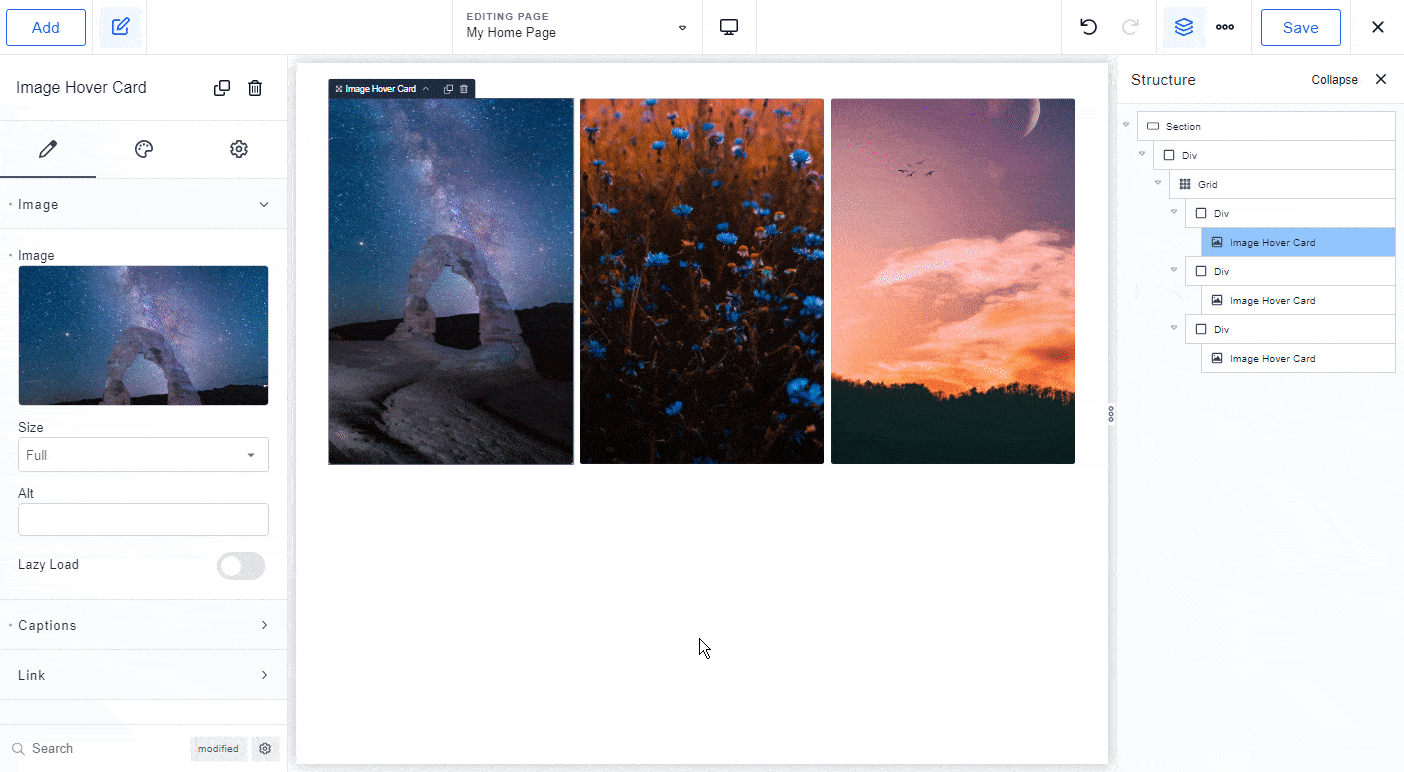Expand the Link section
Screen dimensions: 1404x772
tap(143, 675)
